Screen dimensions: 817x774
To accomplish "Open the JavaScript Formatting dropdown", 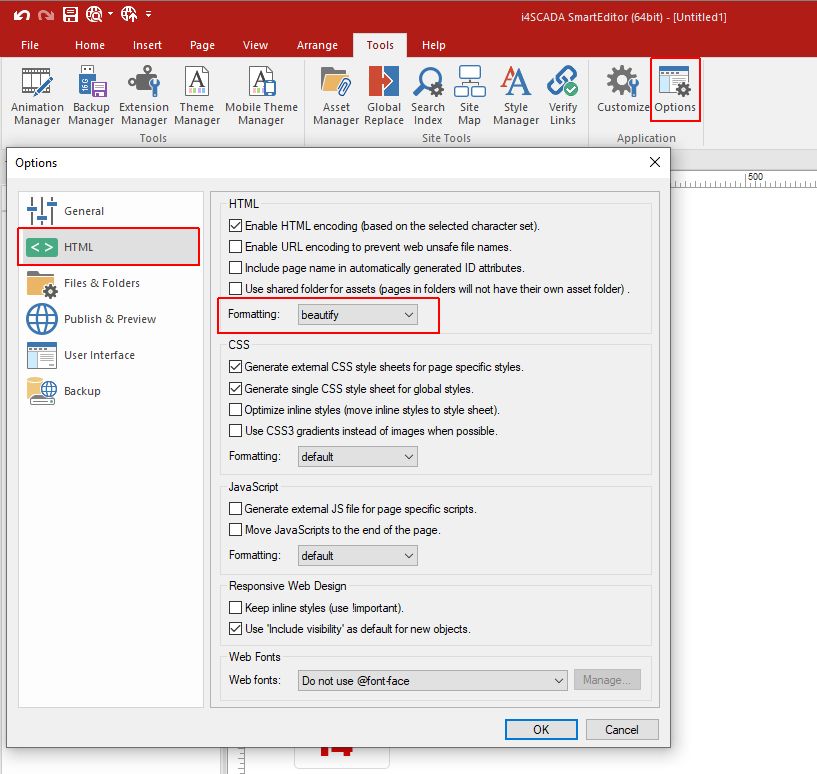I will point(357,556).
